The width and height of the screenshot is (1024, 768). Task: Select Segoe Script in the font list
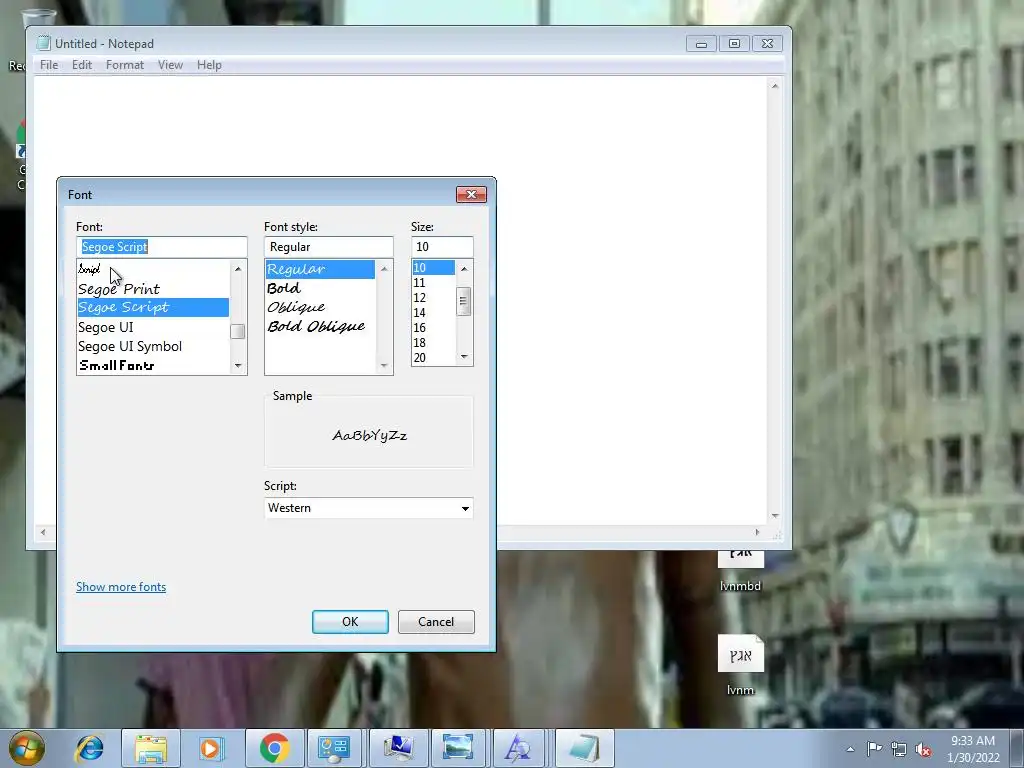coord(153,308)
